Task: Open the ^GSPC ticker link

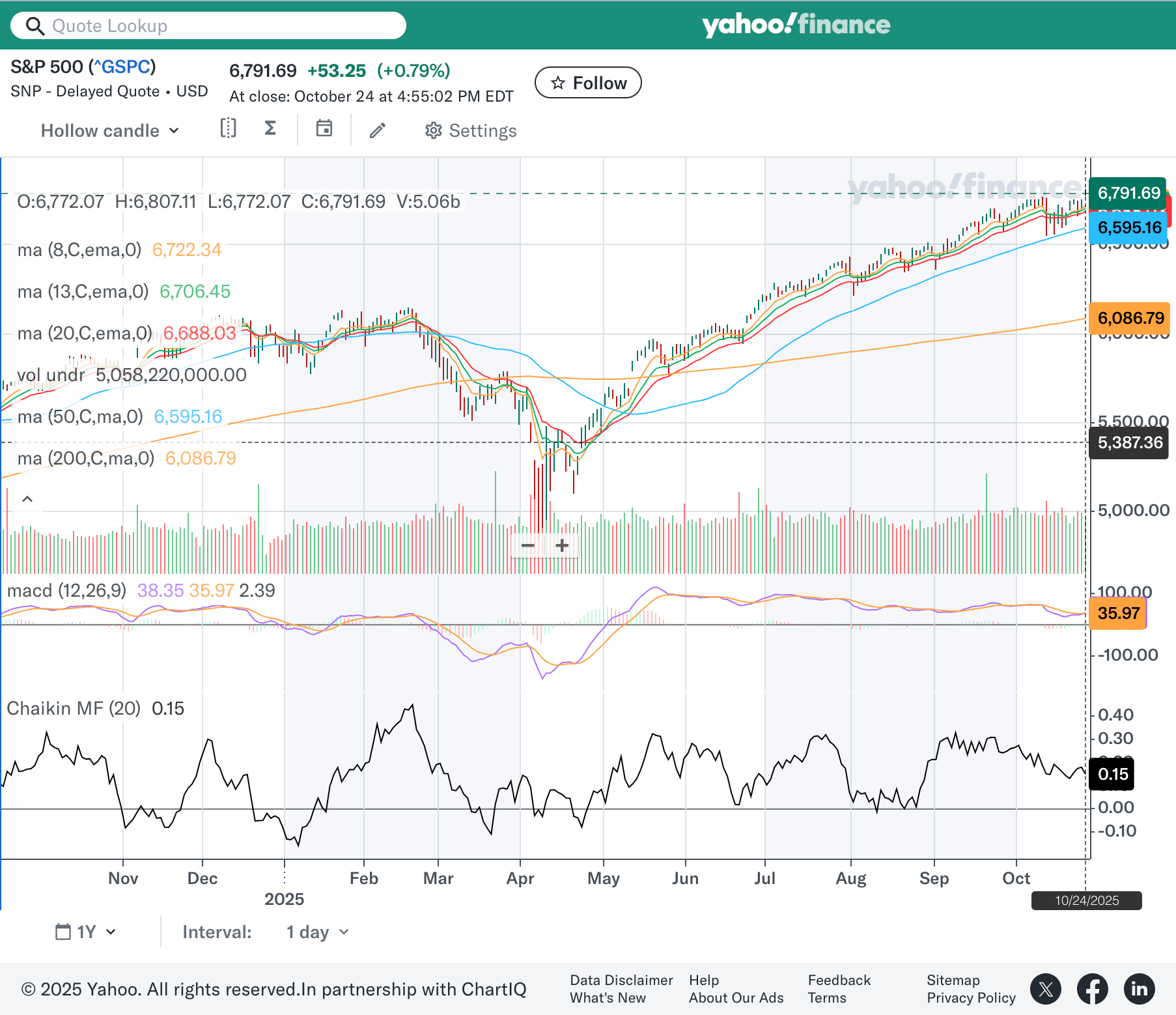Action: point(122,66)
